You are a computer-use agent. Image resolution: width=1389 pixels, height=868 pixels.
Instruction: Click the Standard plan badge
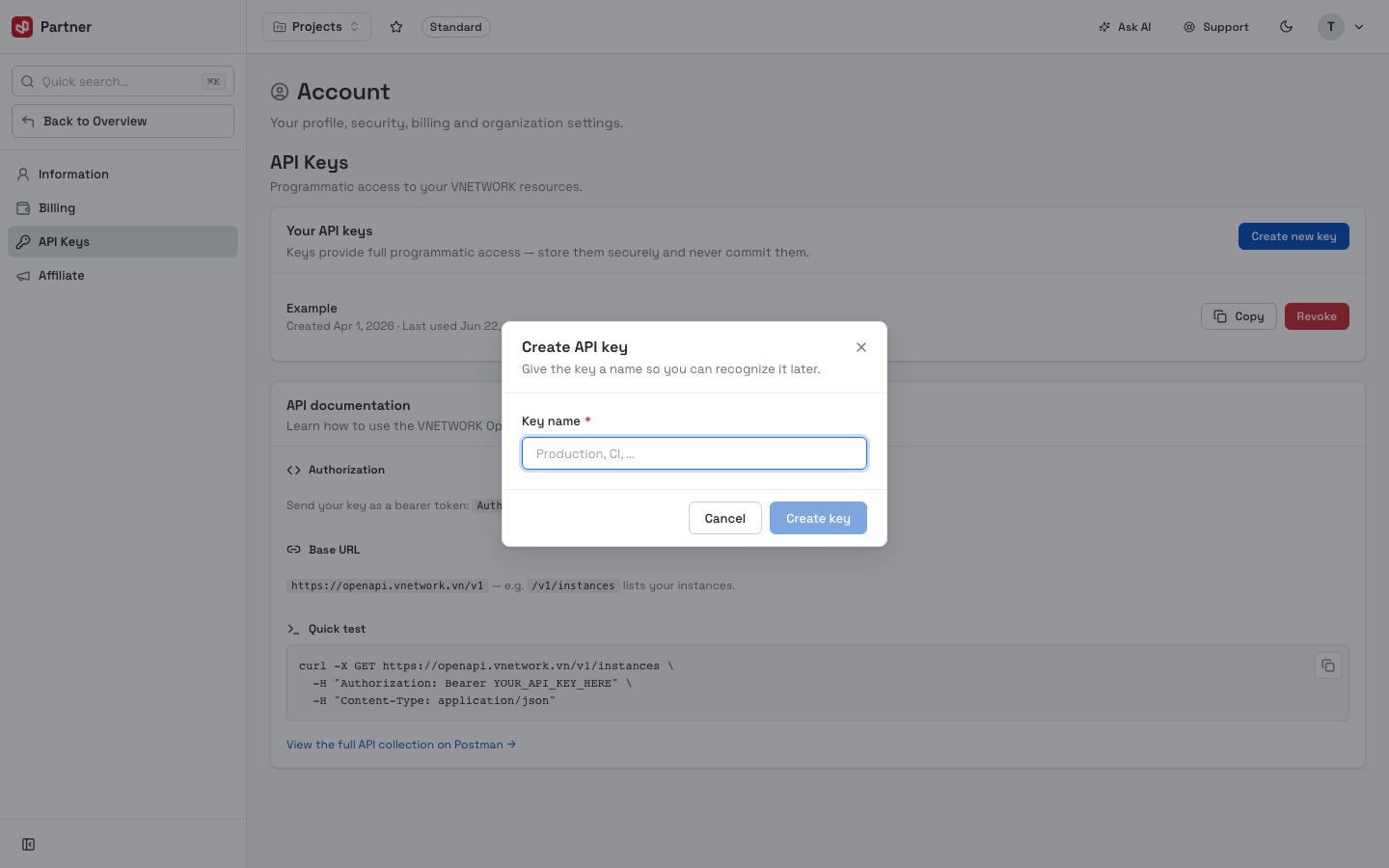click(x=455, y=27)
